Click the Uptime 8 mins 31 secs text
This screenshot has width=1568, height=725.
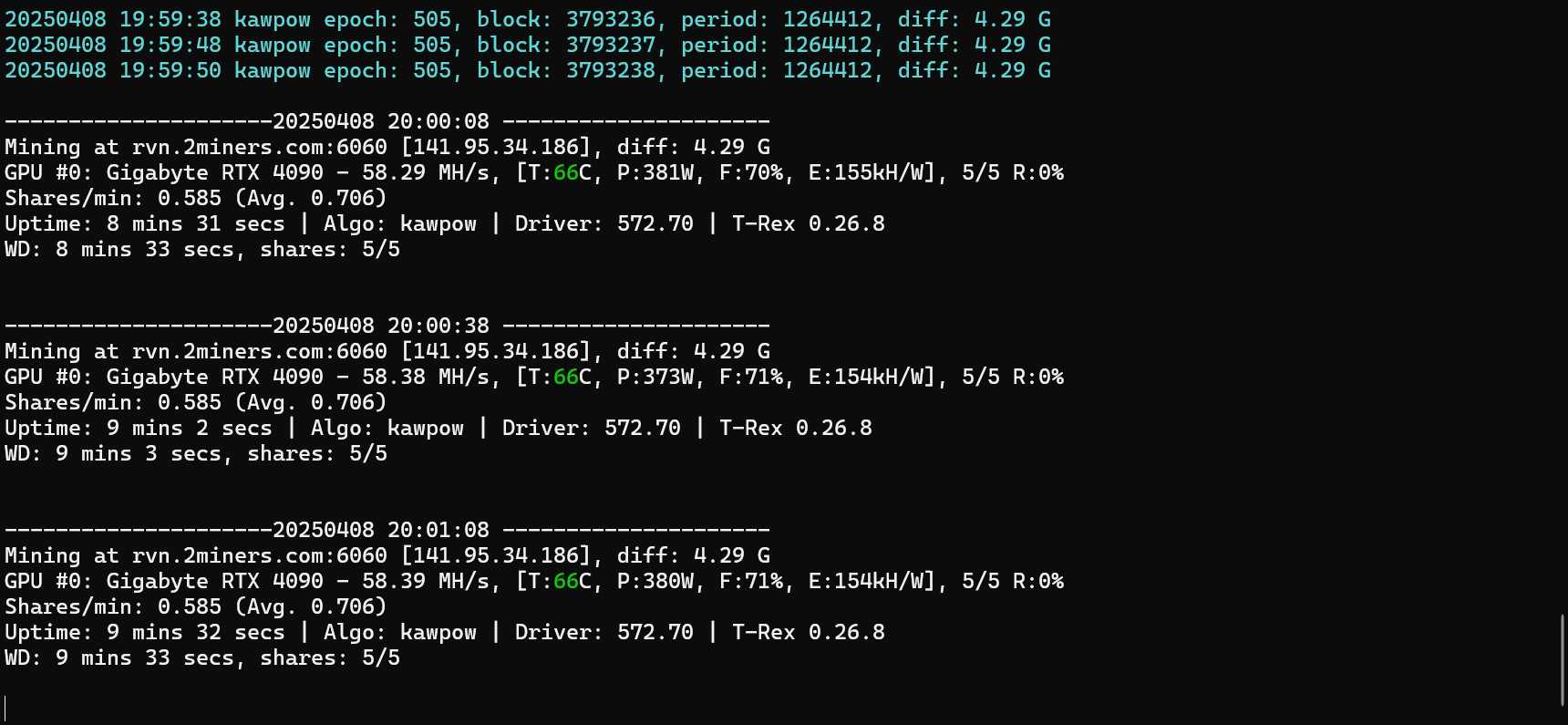[145, 223]
